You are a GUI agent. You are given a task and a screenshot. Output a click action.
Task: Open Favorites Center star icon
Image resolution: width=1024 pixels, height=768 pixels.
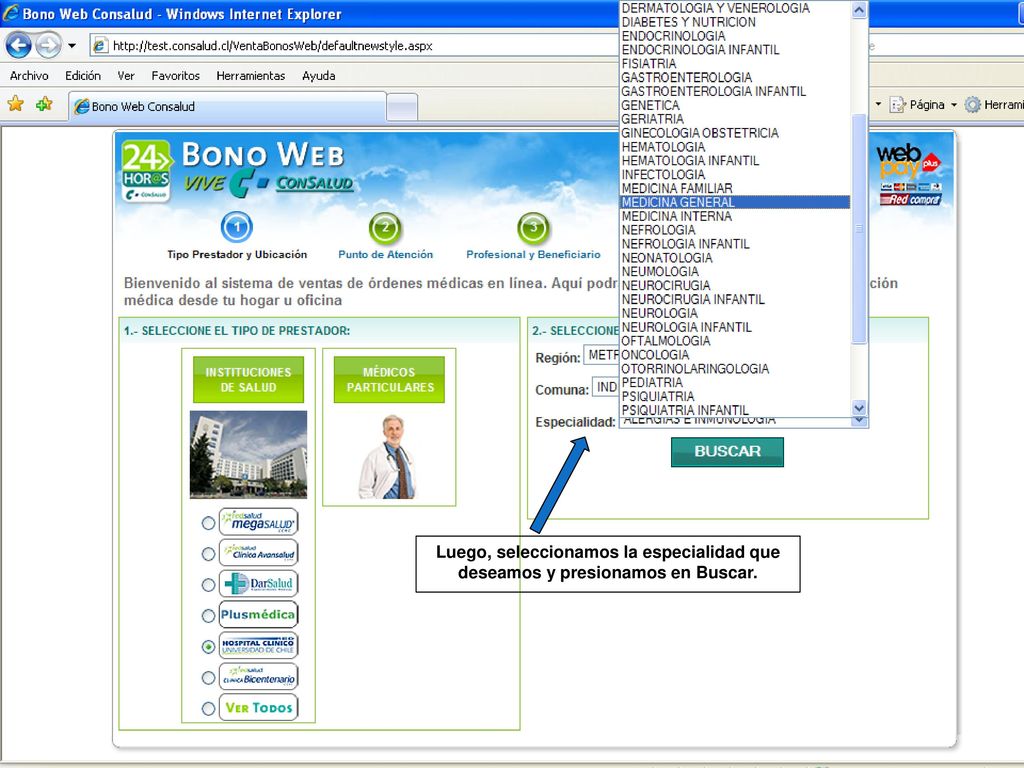[x=15, y=104]
